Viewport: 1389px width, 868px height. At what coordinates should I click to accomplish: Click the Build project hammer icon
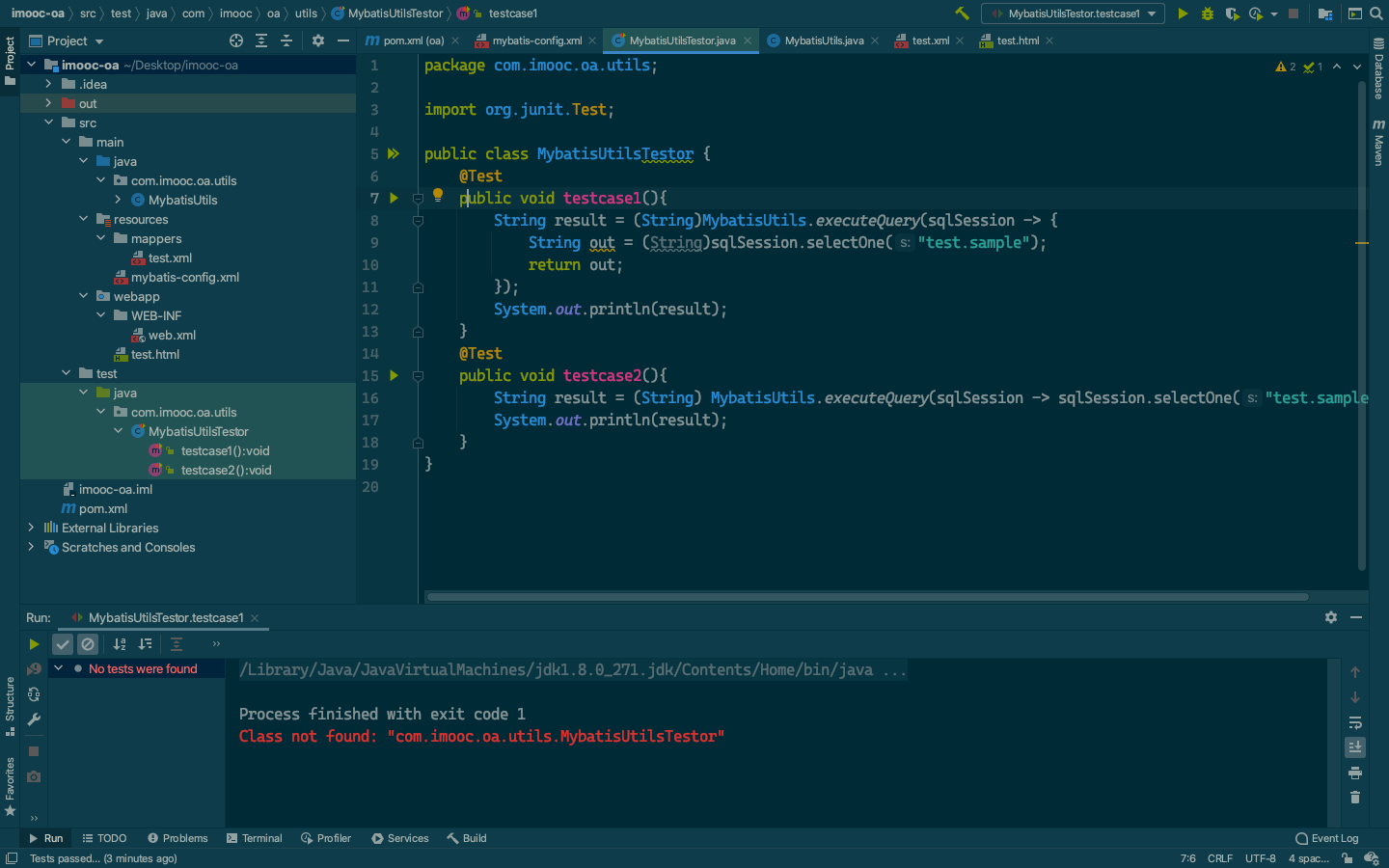(962, 14)
